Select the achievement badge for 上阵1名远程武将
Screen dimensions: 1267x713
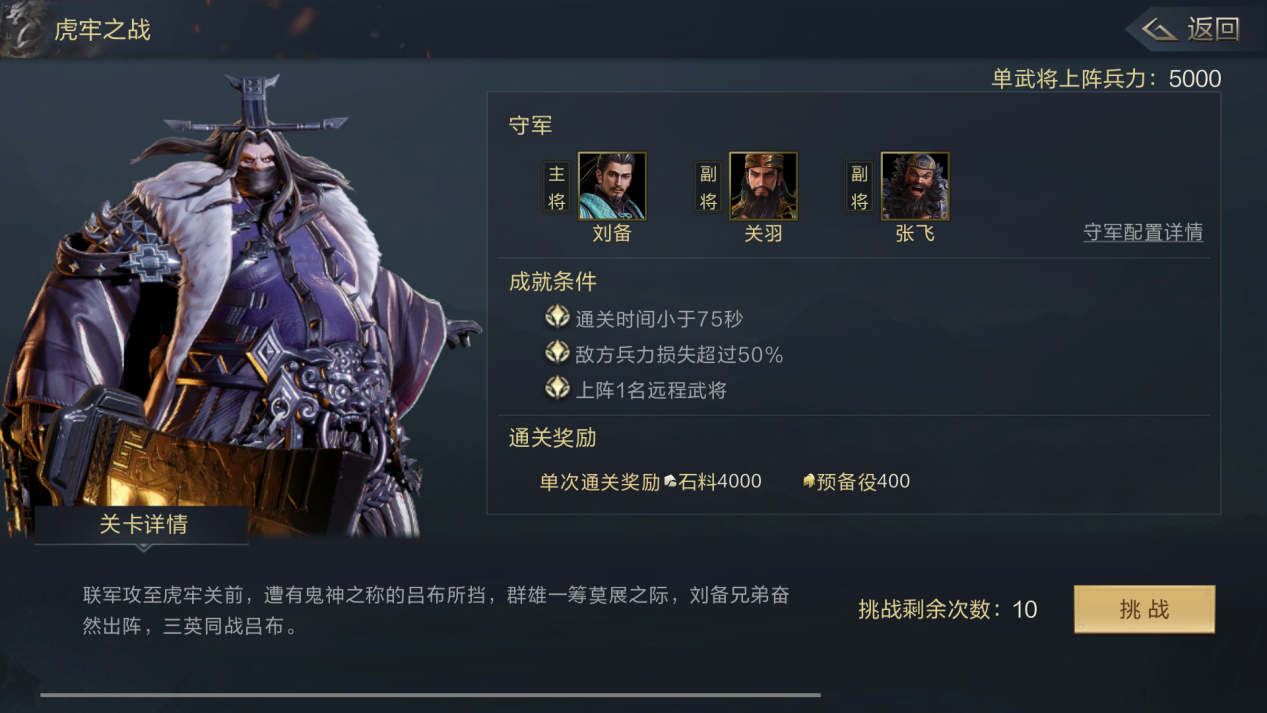(x=557, y=389)
